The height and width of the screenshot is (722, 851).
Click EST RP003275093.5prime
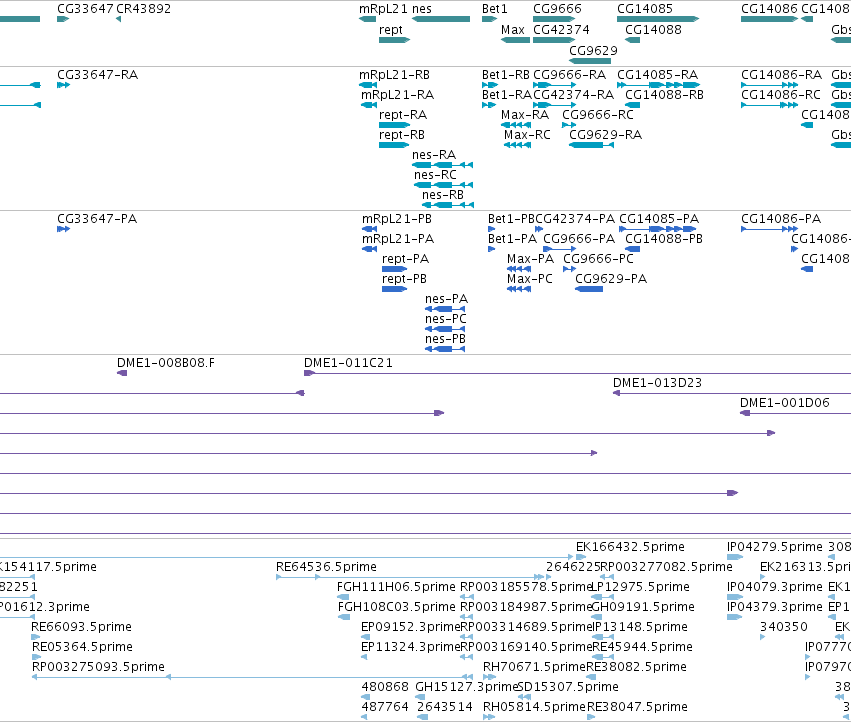tap(98, 667)
